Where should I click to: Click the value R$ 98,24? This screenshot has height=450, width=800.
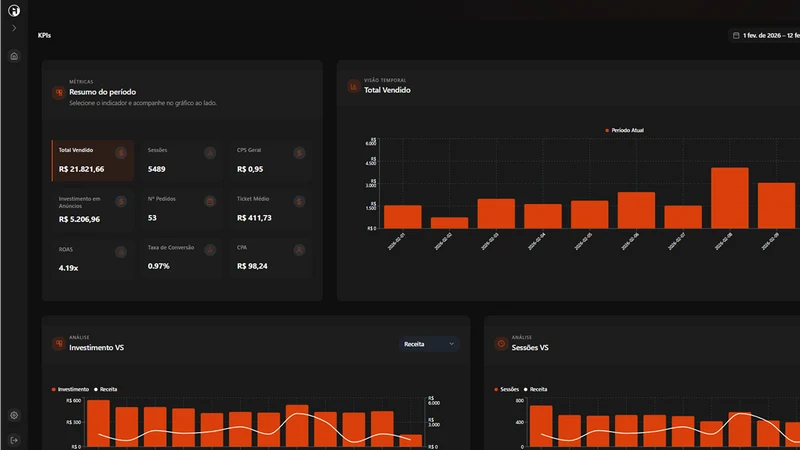(252, 266)
